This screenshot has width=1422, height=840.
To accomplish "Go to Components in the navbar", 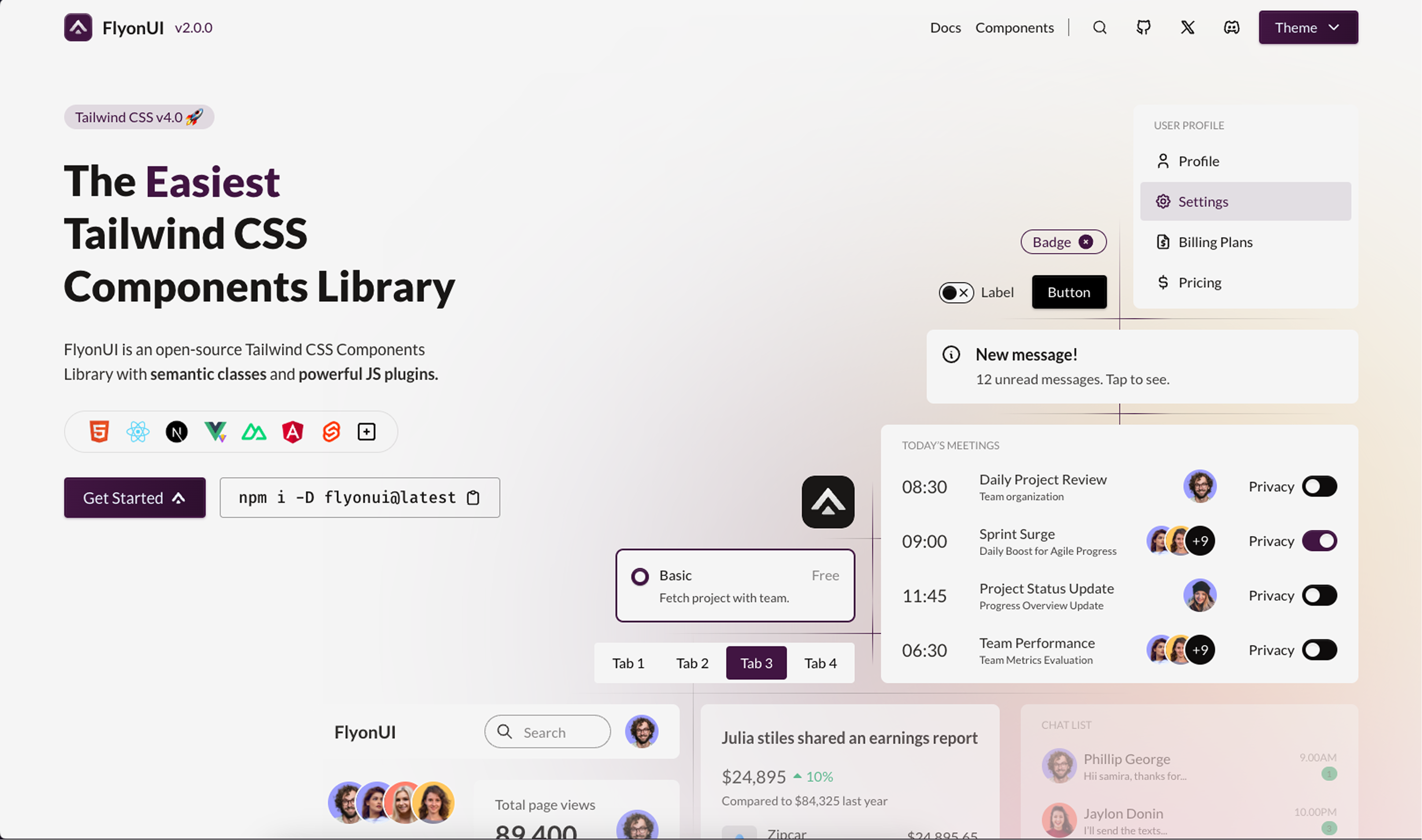I will (x=1015, y=28).
